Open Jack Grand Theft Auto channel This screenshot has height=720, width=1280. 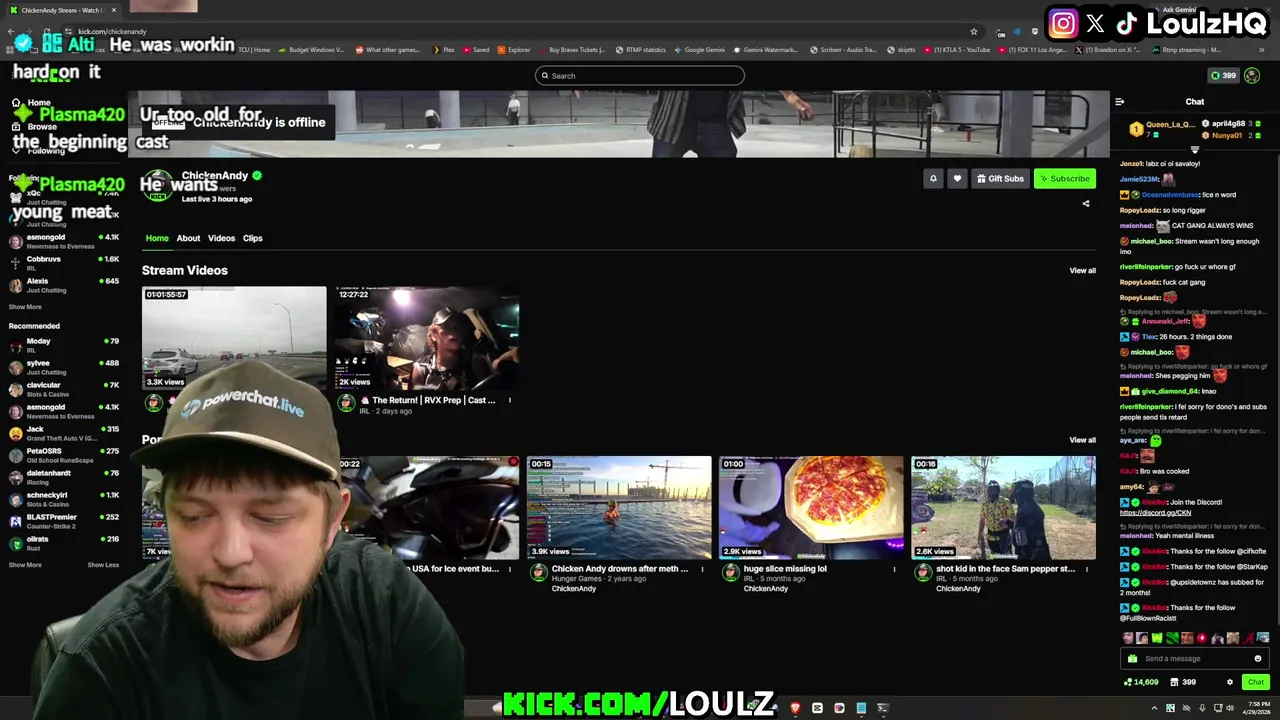tap(64, 433)
